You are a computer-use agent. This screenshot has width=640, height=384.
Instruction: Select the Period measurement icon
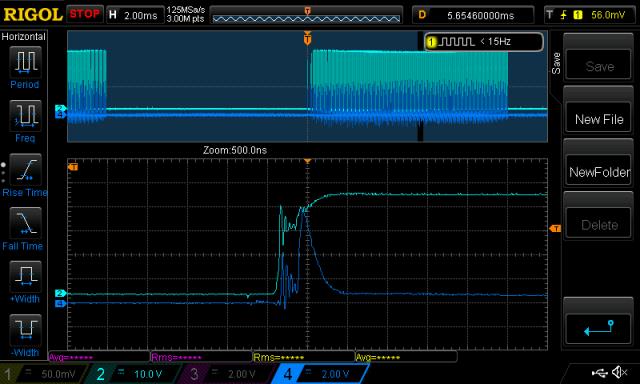(25, 62)
